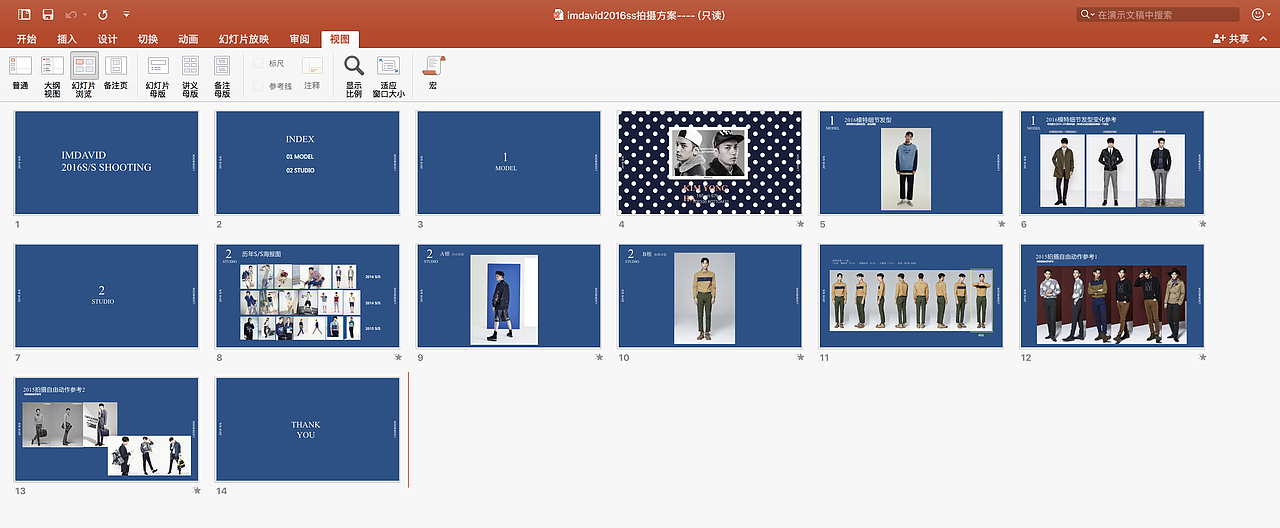Screen dimensions: 1280x528
Task: Select slide 13 自由动作参考2 thumbnail
Action: [x=107, y=429]
